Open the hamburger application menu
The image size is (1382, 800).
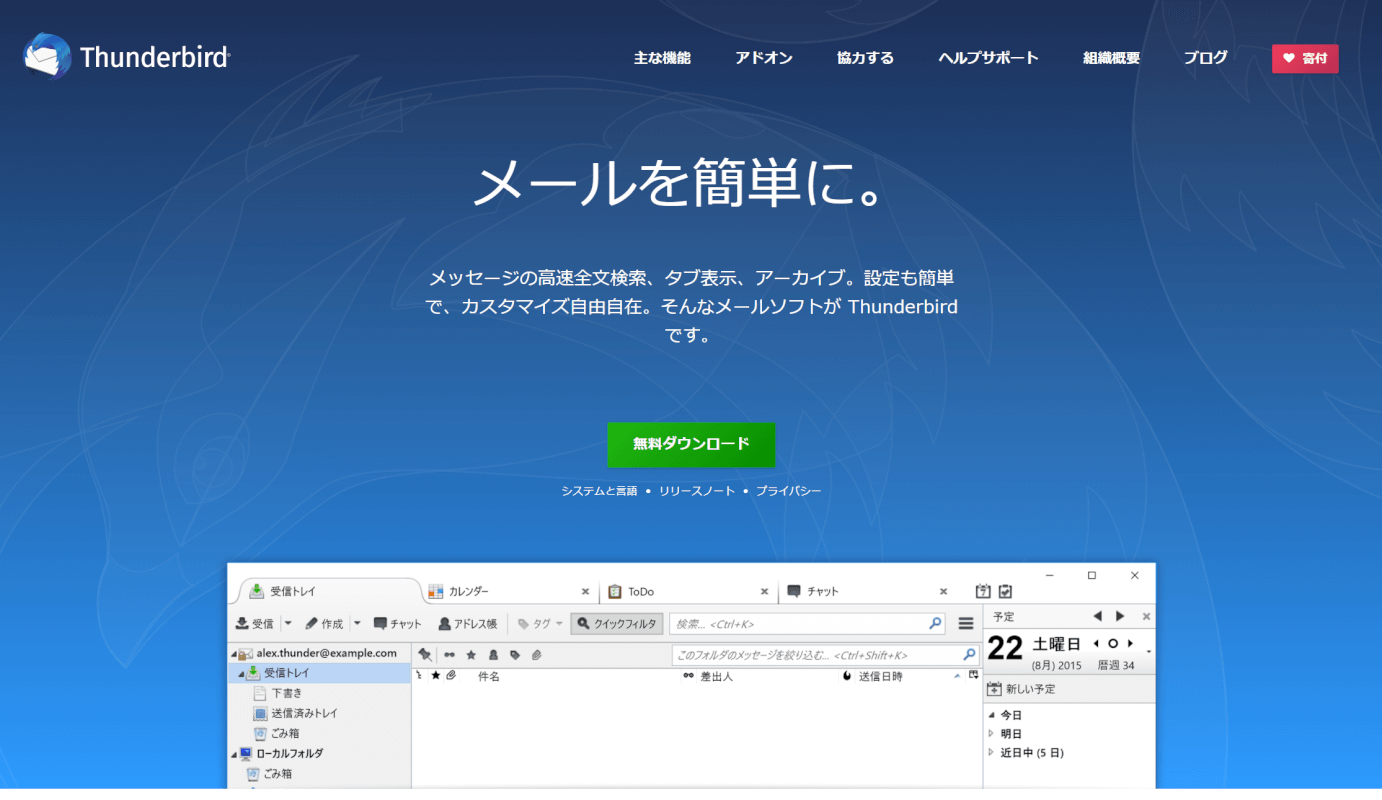click(x=966, y=623)
